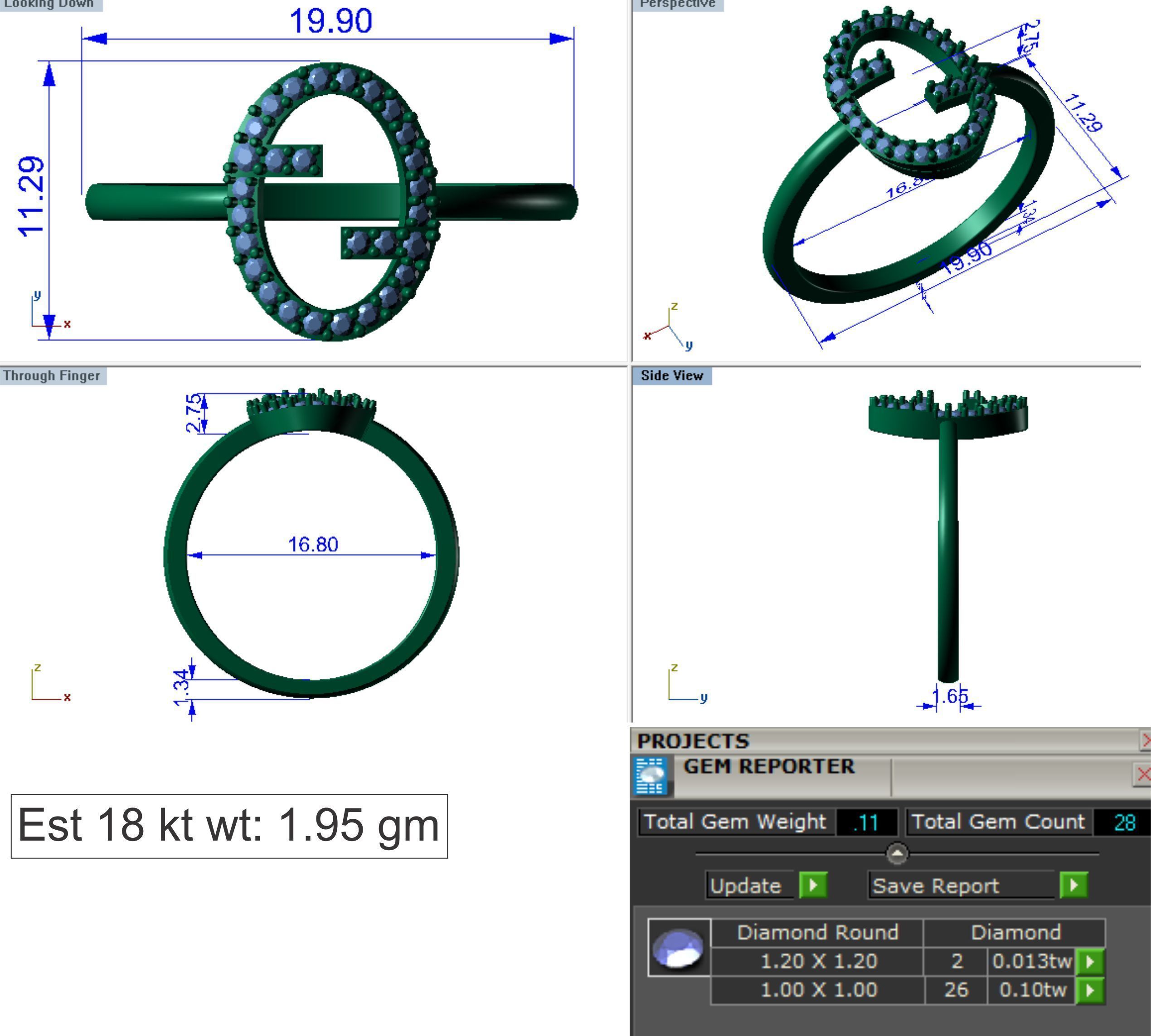
Task: Click the green arrow next to Update
Action: point(813,885)
